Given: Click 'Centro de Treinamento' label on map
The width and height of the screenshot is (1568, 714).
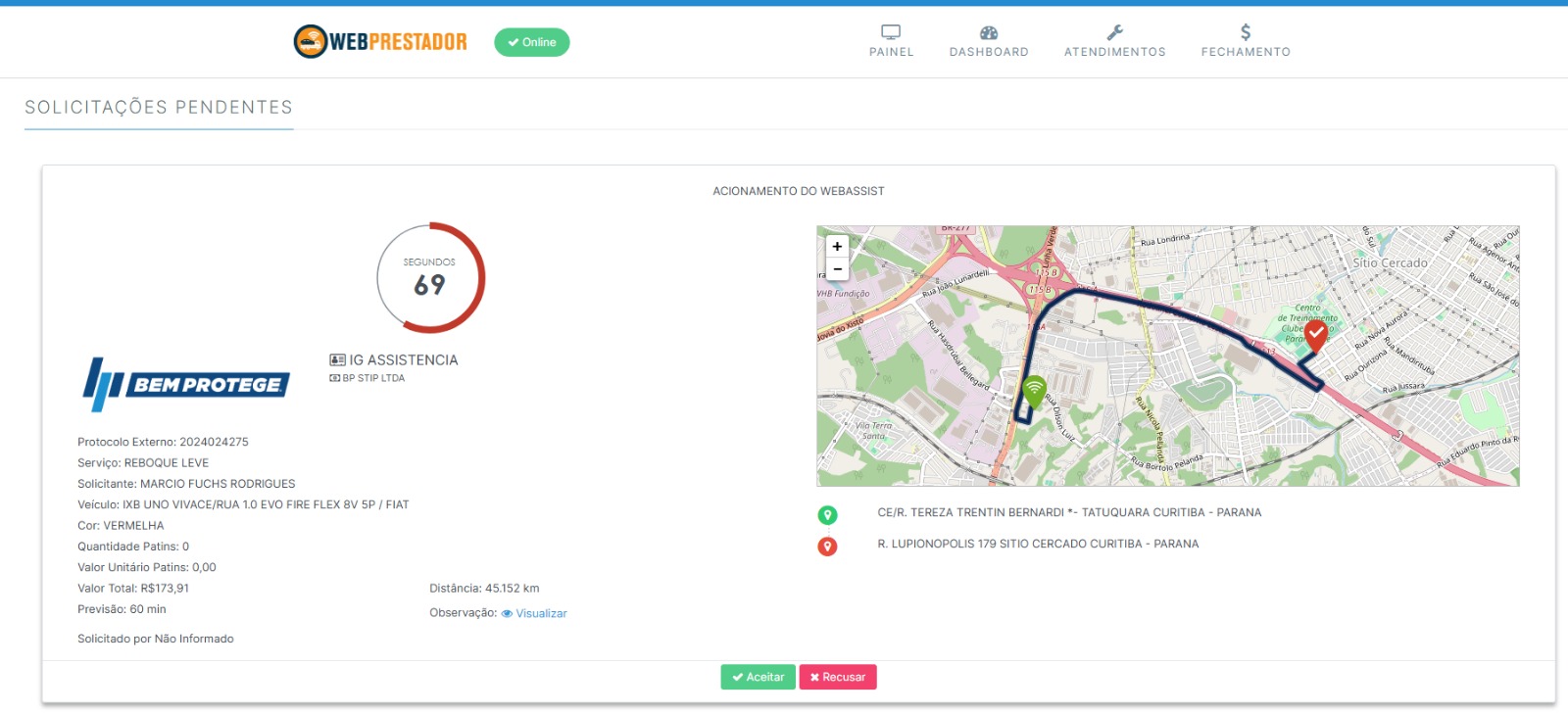Looking at the screenshot, I should pos(1307,313).
